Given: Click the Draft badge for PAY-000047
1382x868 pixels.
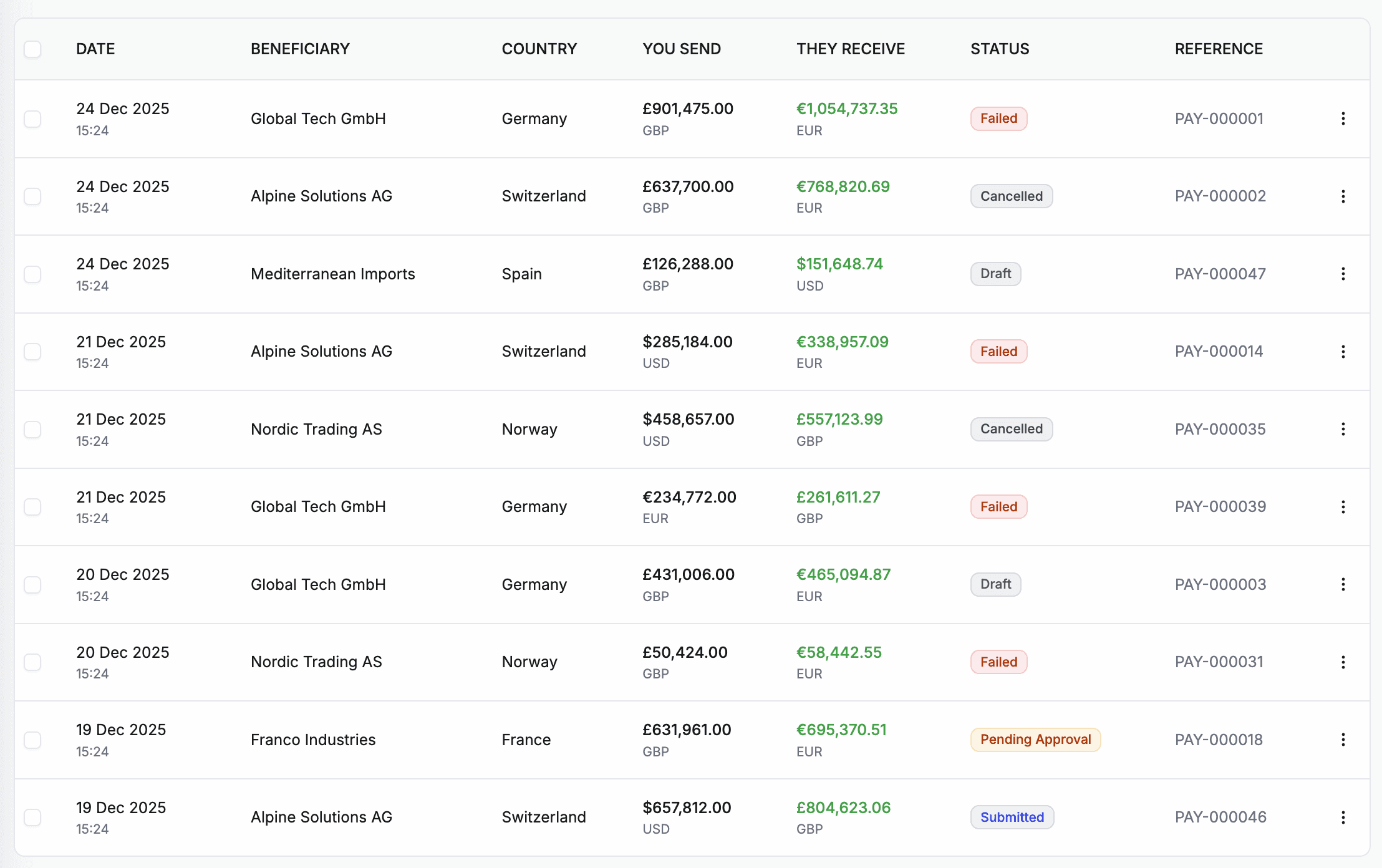Looking at the screenshot, I should pos(995,274).
